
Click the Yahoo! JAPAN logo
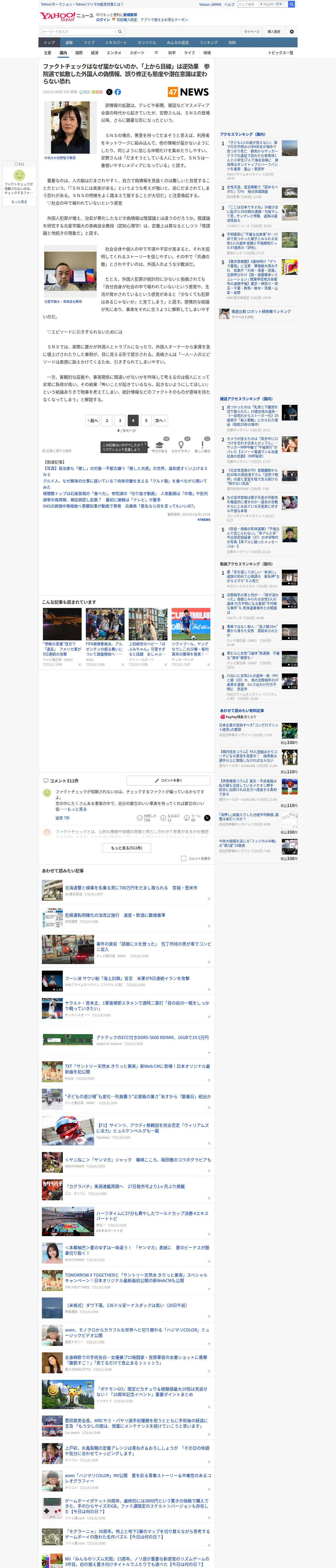[x=57, y=16]
